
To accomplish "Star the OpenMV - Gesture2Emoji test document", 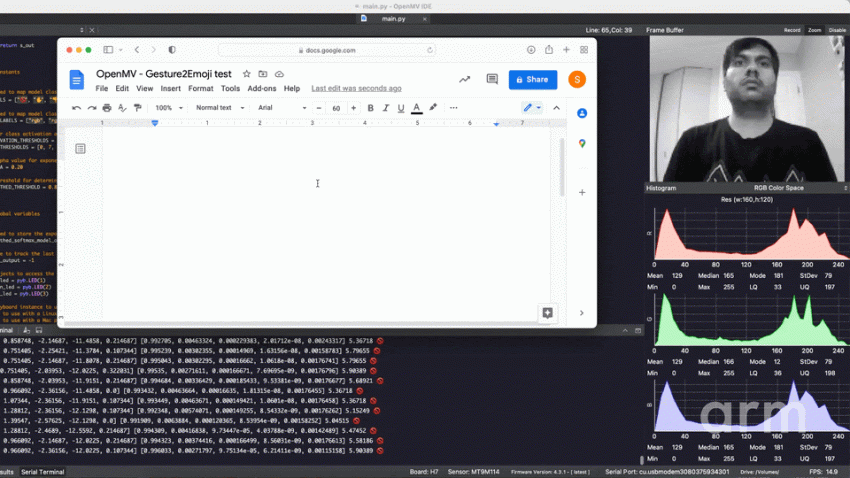I will [x=247, y=74].
